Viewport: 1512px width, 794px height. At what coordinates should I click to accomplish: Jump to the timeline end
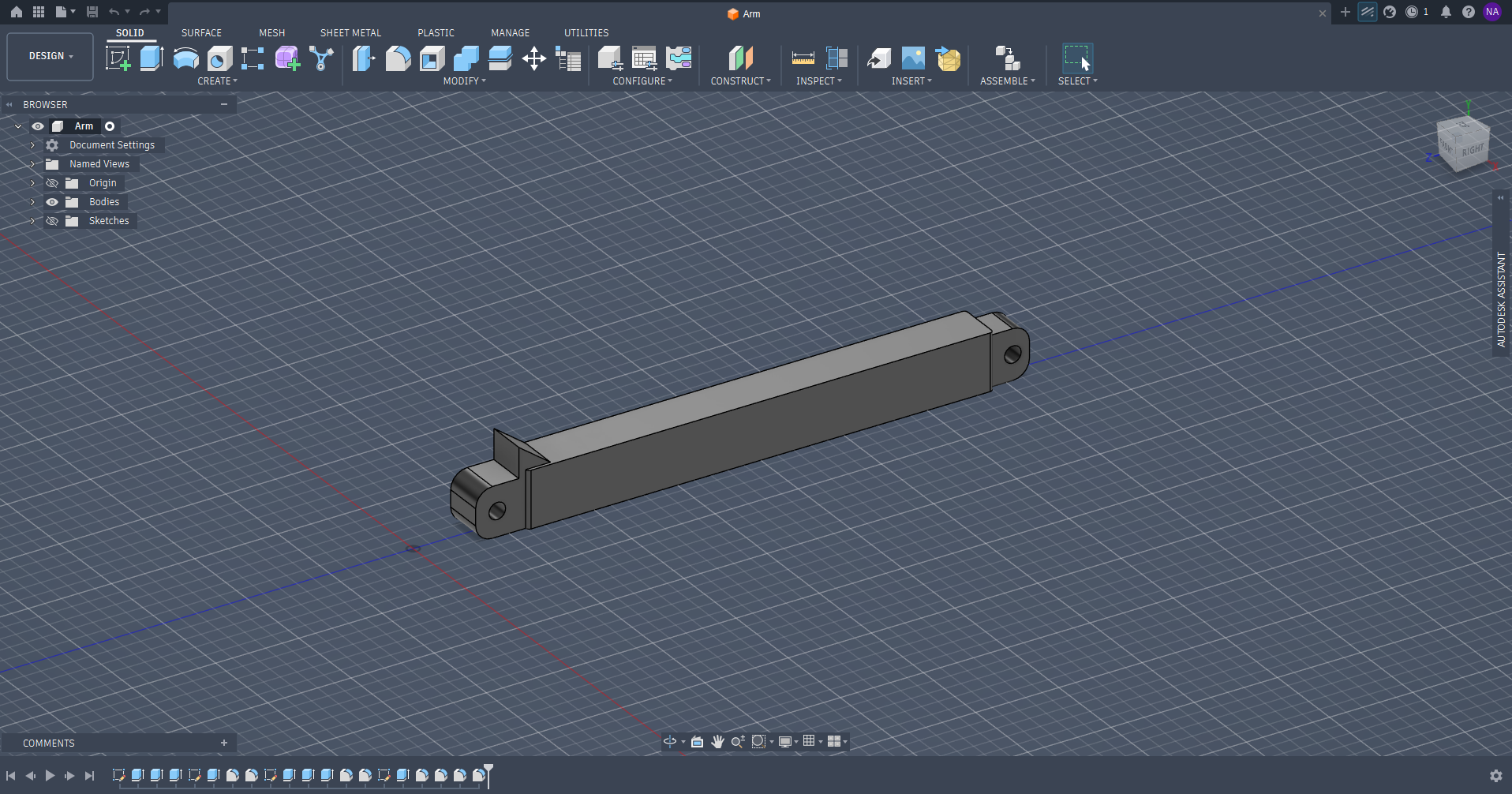coord(89,776)
